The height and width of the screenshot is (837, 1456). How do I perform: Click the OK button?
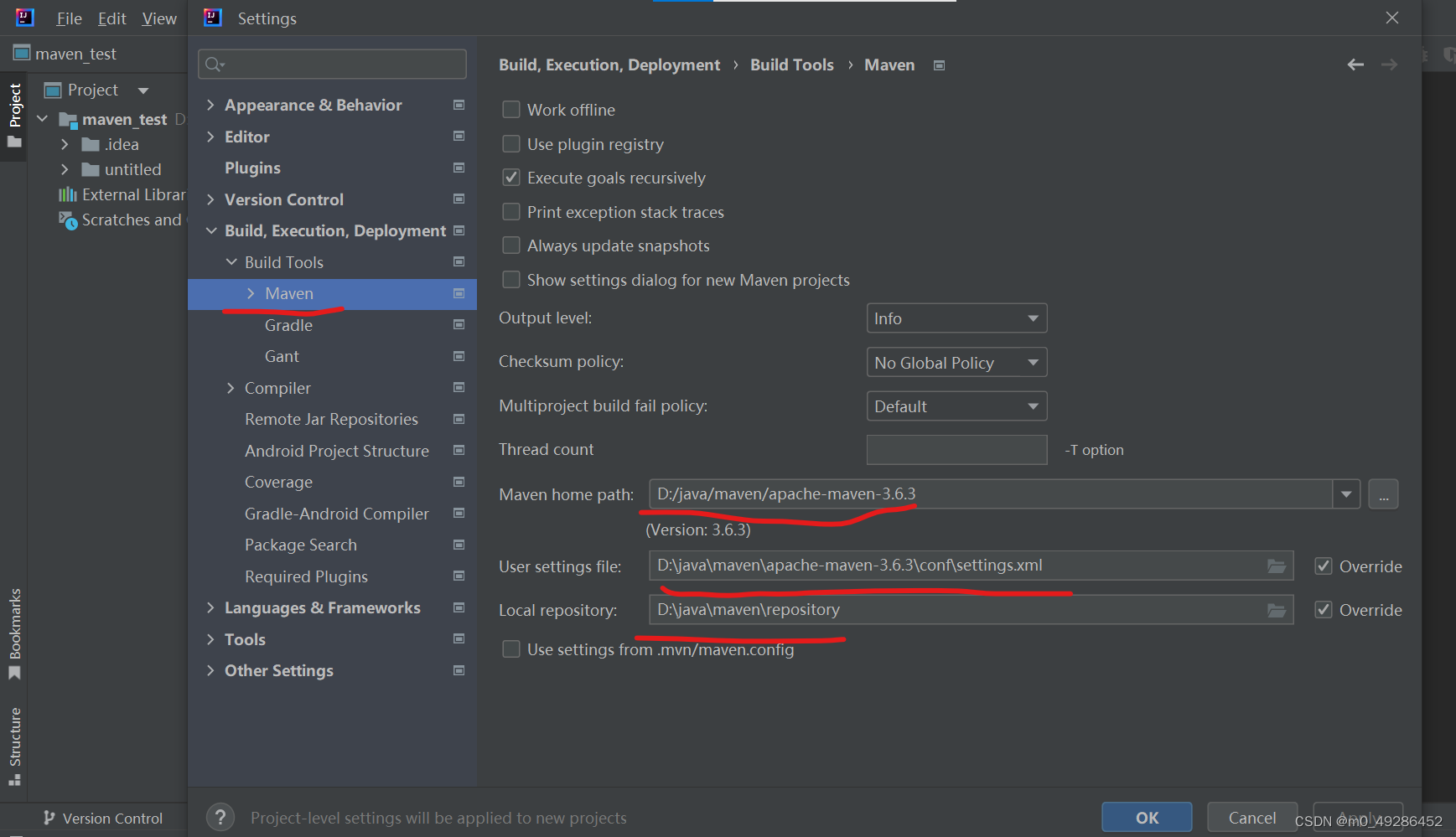(1147, 818)
